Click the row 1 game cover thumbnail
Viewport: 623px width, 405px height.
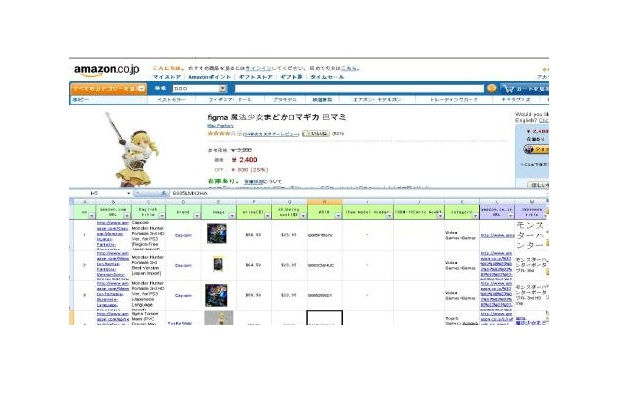[x=217, y=234]
